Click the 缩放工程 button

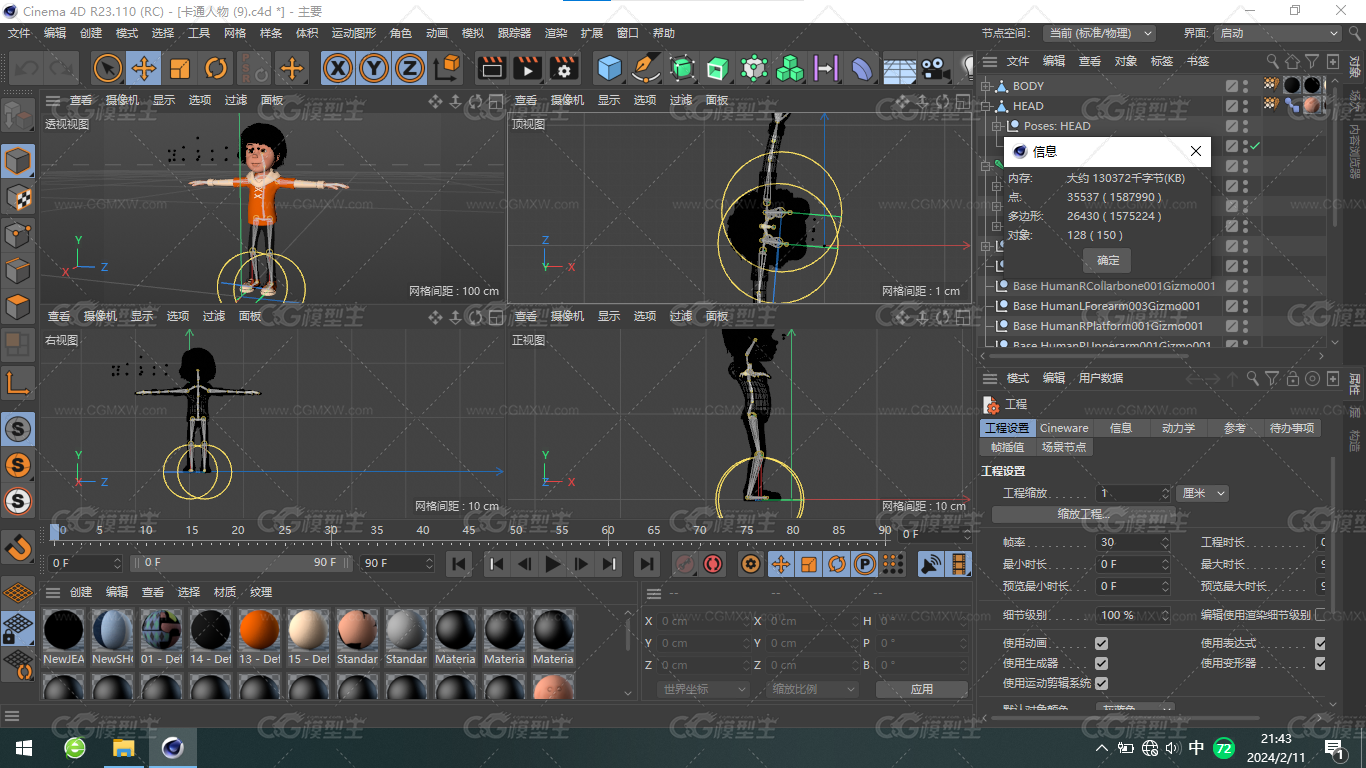click(1084, 514)
